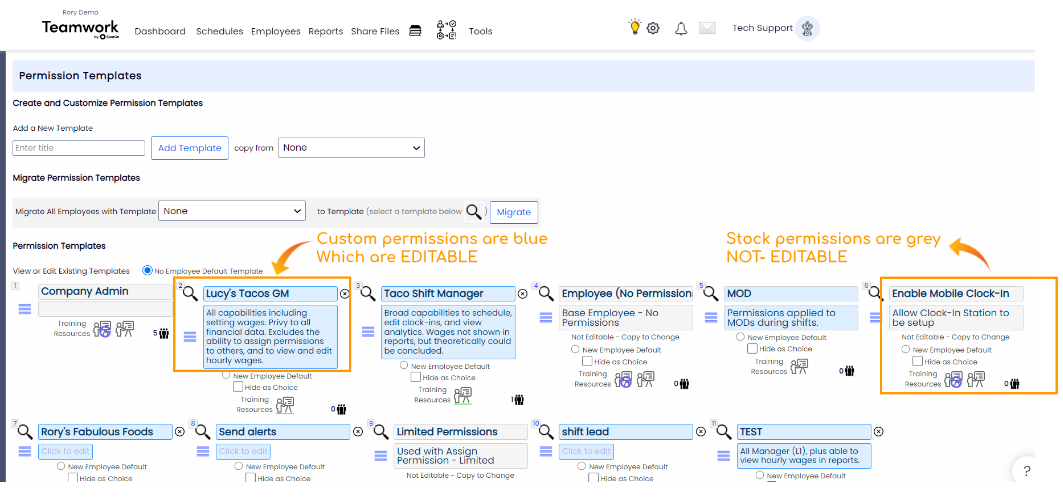Click the Teamwork logo
Screen dimensions: 1063x501
click(80, 28)
